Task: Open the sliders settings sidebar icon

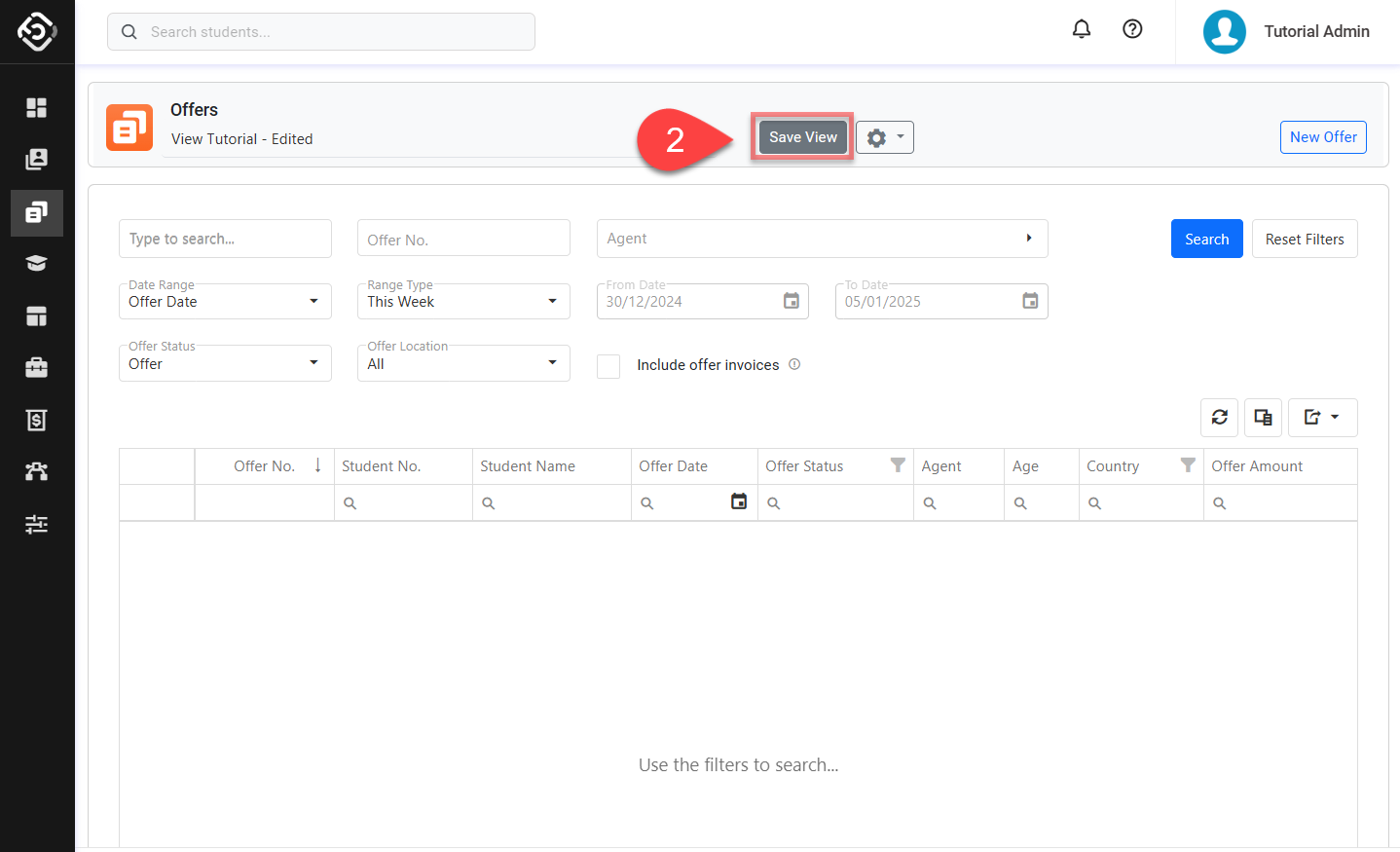Action: pyautogui.click(x=37, y=524)
